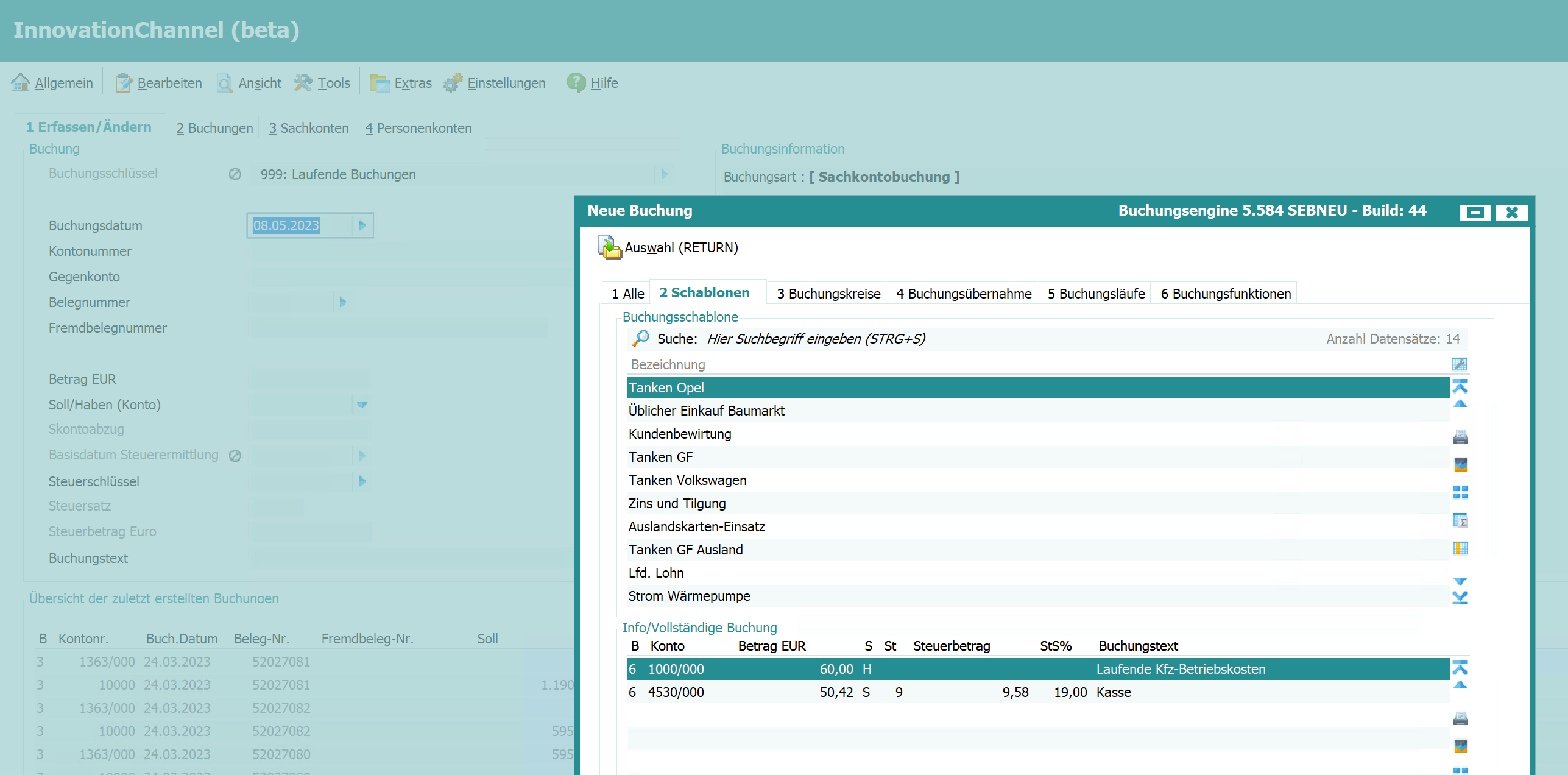Open Buchungsdatum date picker arrow
Viewport: 1568px width, 775px height.
tap(362, 225)
